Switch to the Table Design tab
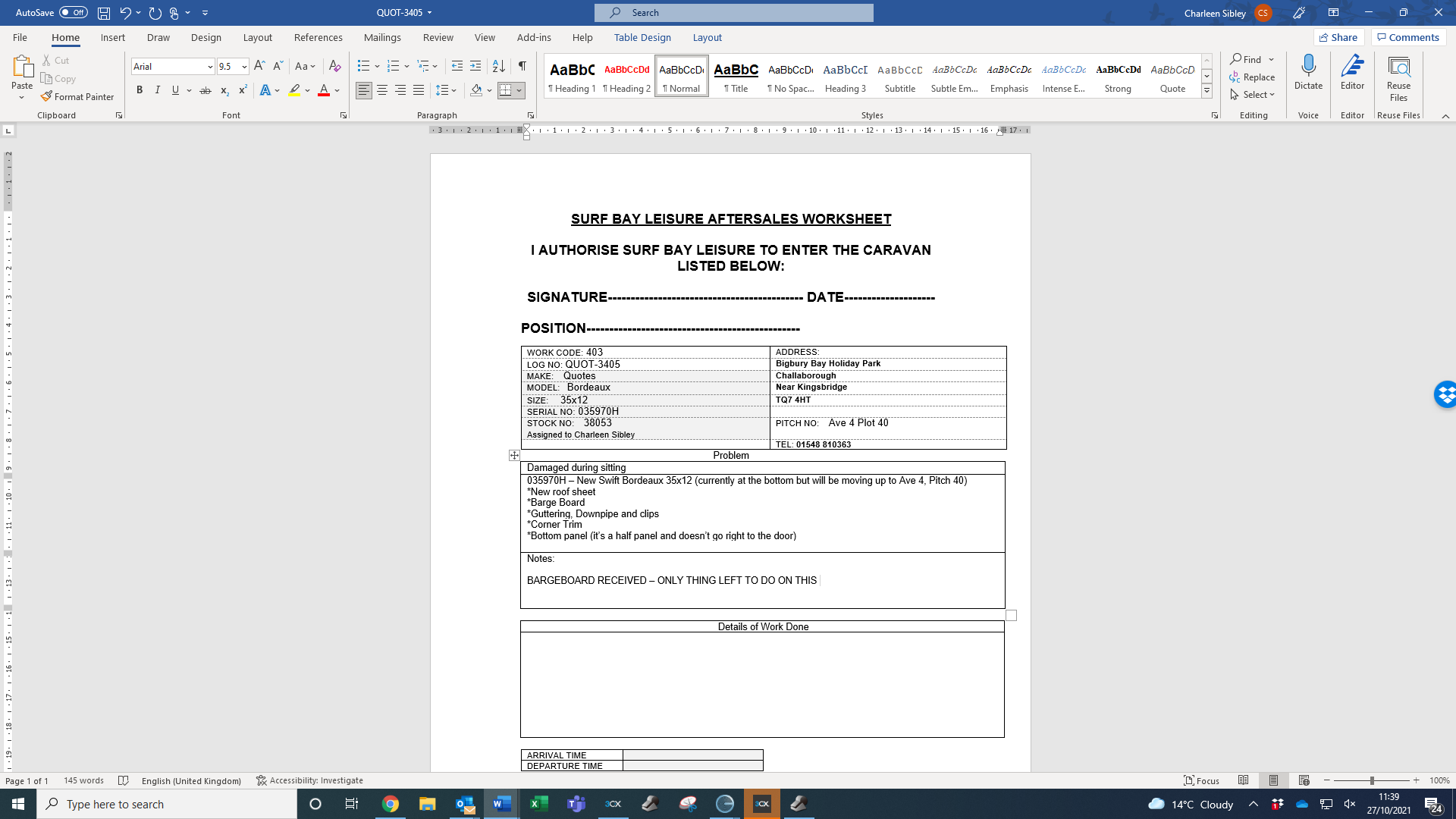Screen dimensions: 1456x819 click(642, 37)
